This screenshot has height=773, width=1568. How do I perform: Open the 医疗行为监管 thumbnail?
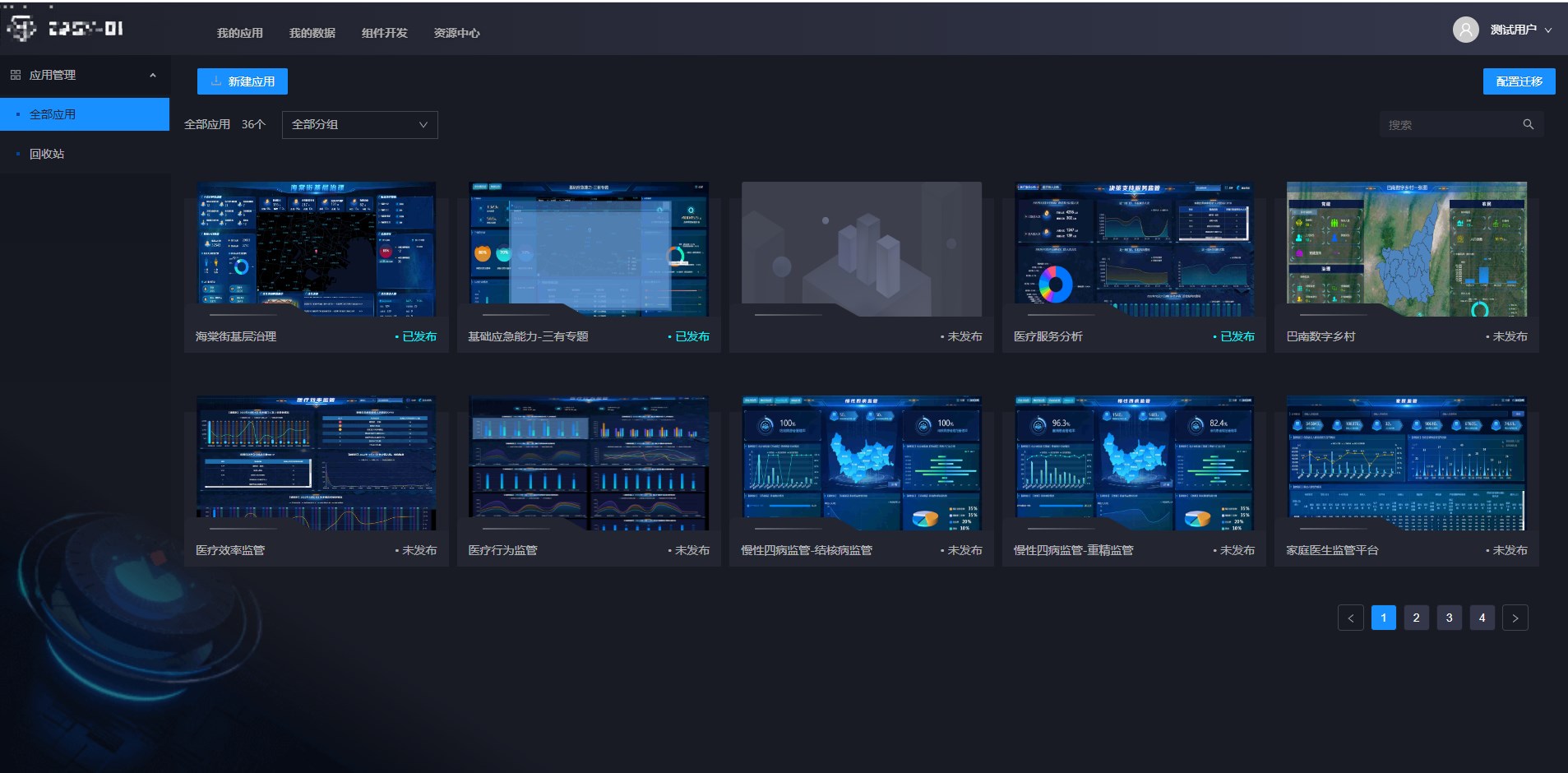click(589, 463)
